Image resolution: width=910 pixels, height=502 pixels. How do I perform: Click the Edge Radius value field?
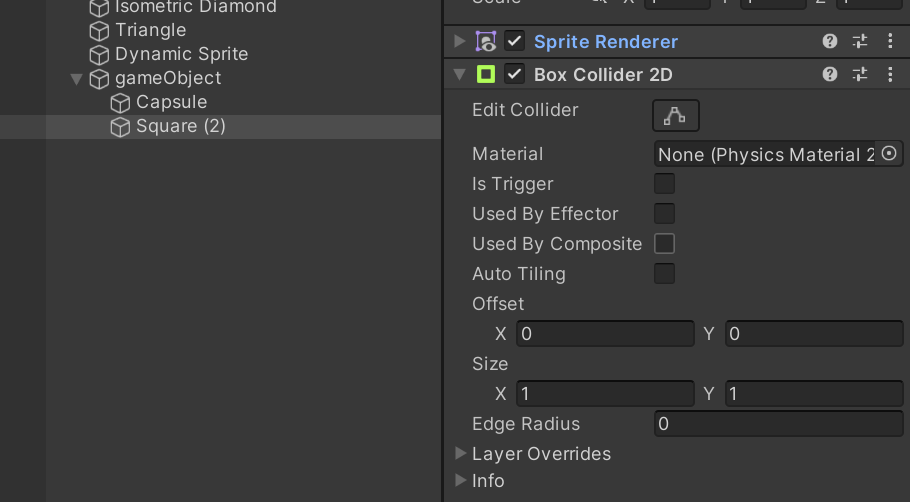click(778, 424)
